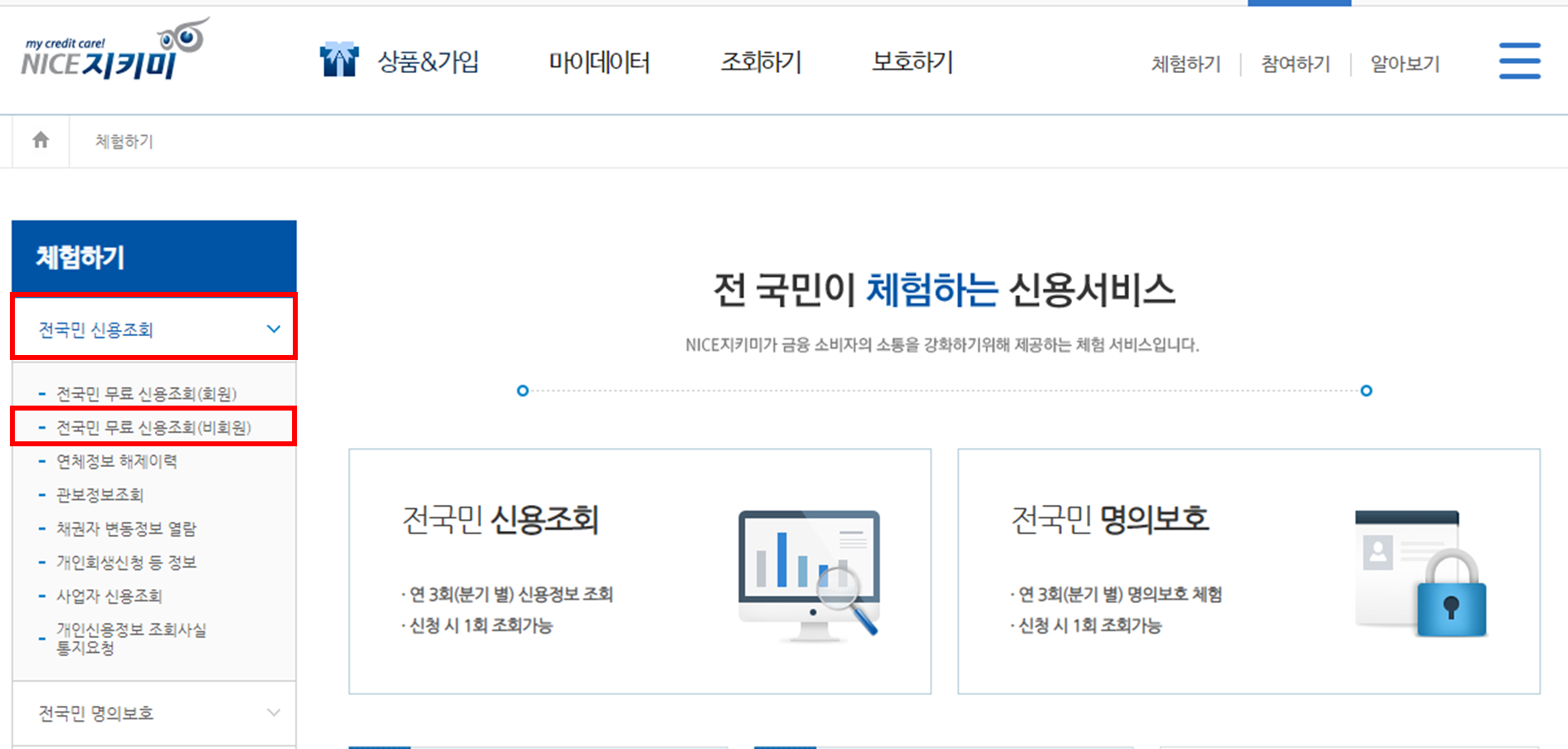The image size is (1568, 749).
Task: Open the hamburger menu icon
Action: coord(1519,61)
